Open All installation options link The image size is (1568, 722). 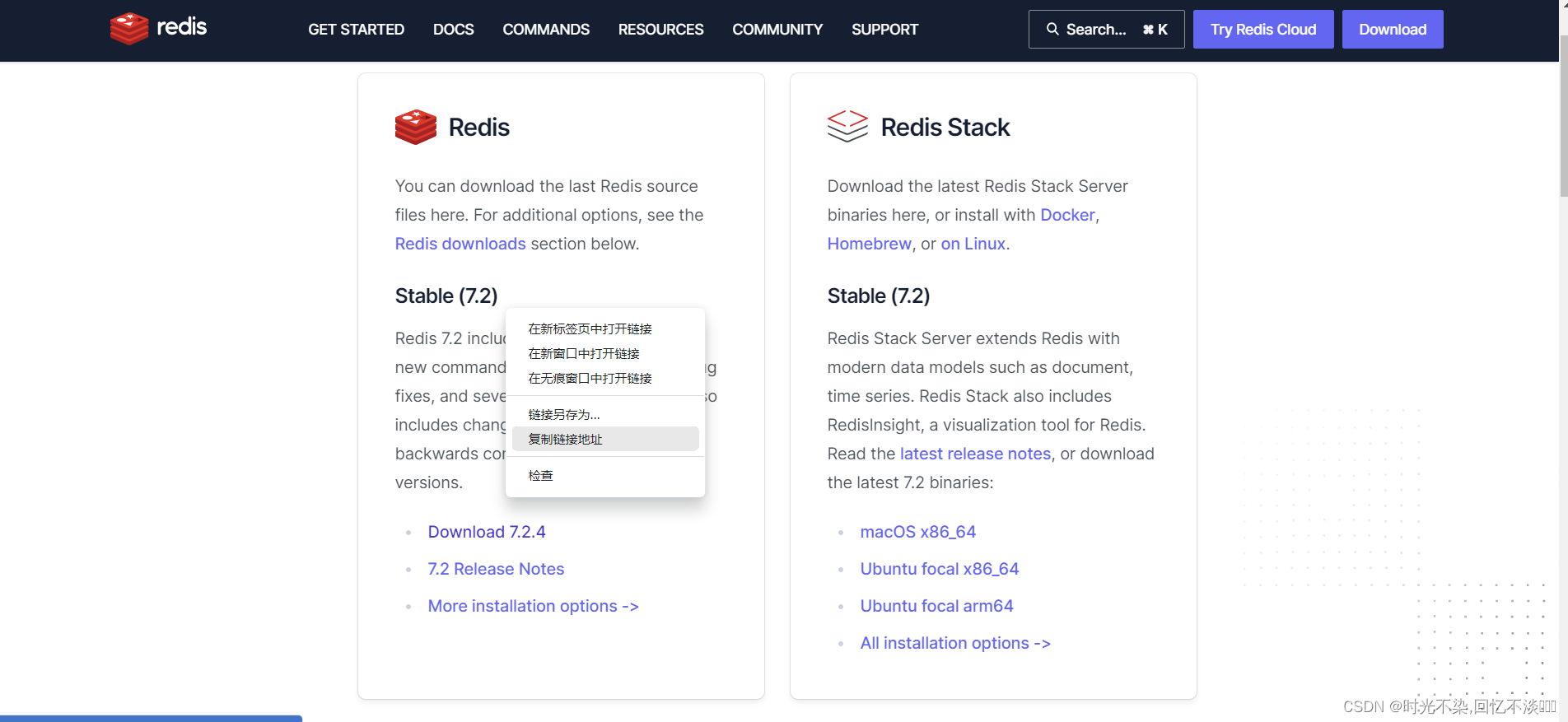pyautogui.click(x=955, y=643)
